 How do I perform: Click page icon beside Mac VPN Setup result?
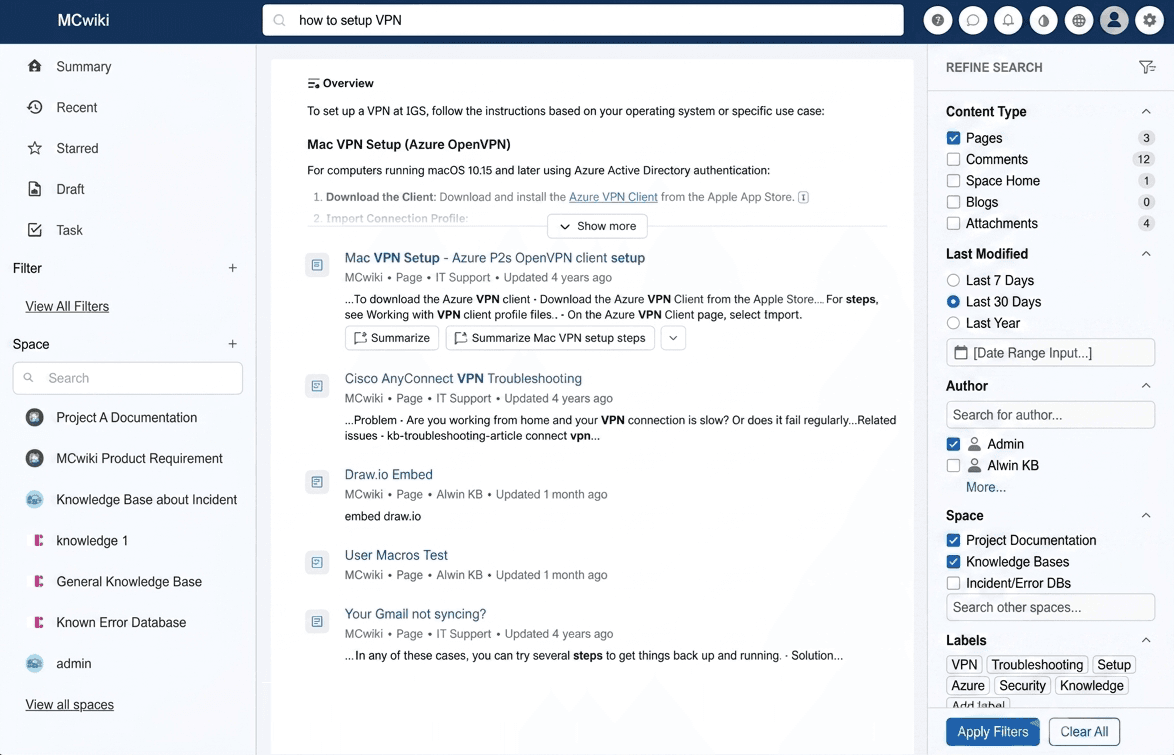[317, 265]
